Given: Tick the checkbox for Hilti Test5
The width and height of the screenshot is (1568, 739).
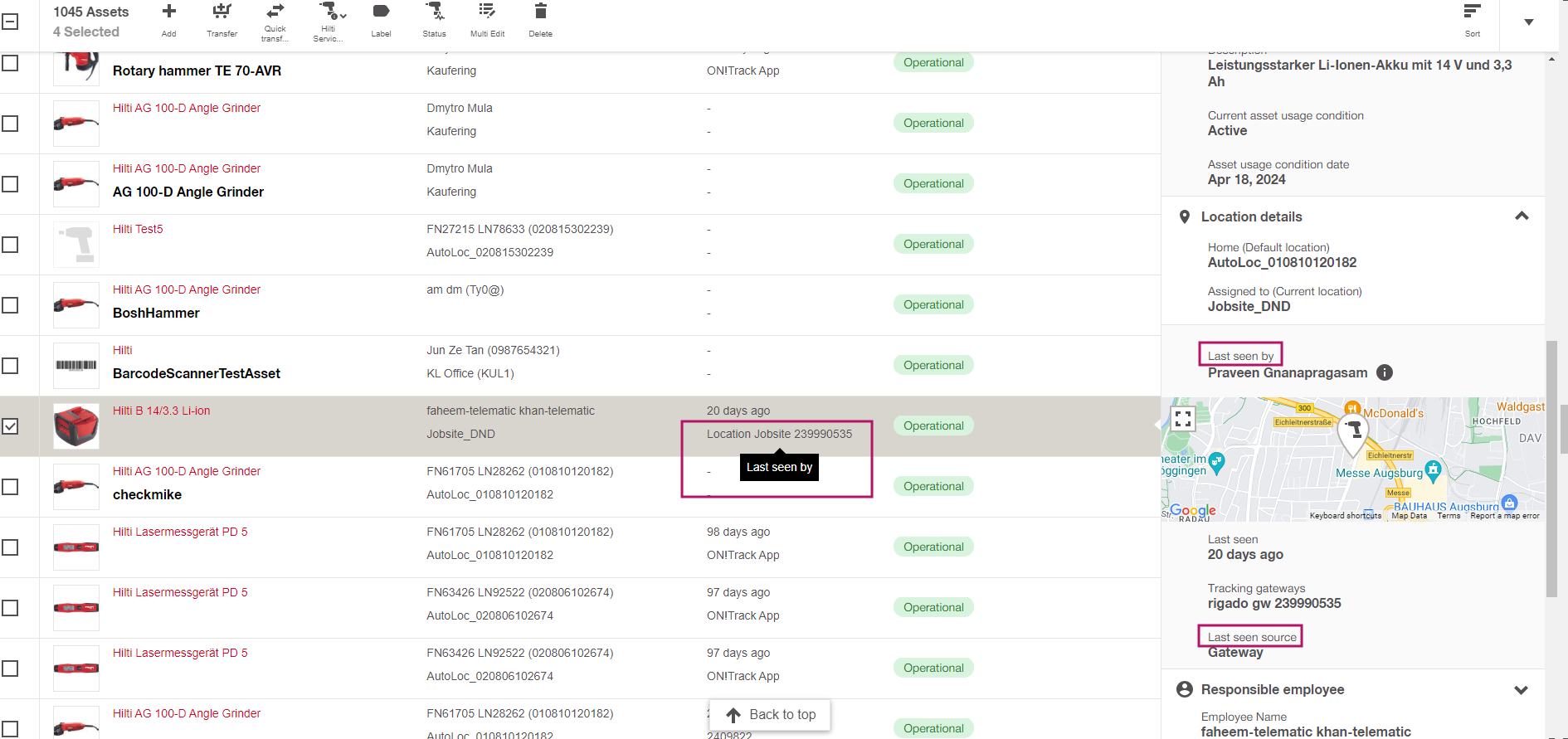Looking at the screenshot, I should point(10,245).
